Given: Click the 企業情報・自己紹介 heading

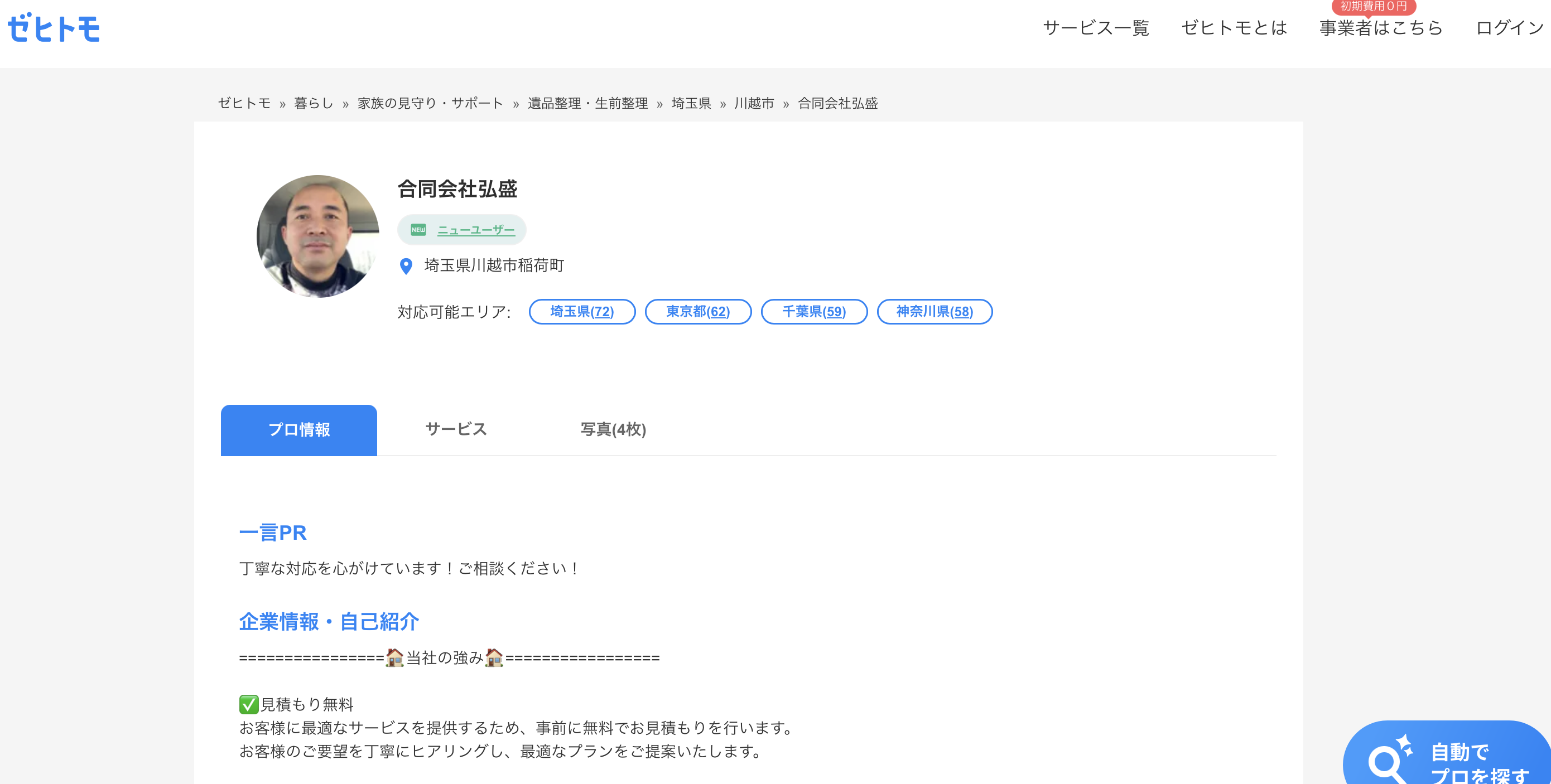Looking at the screenshot, I should click(x=329, y=622).
